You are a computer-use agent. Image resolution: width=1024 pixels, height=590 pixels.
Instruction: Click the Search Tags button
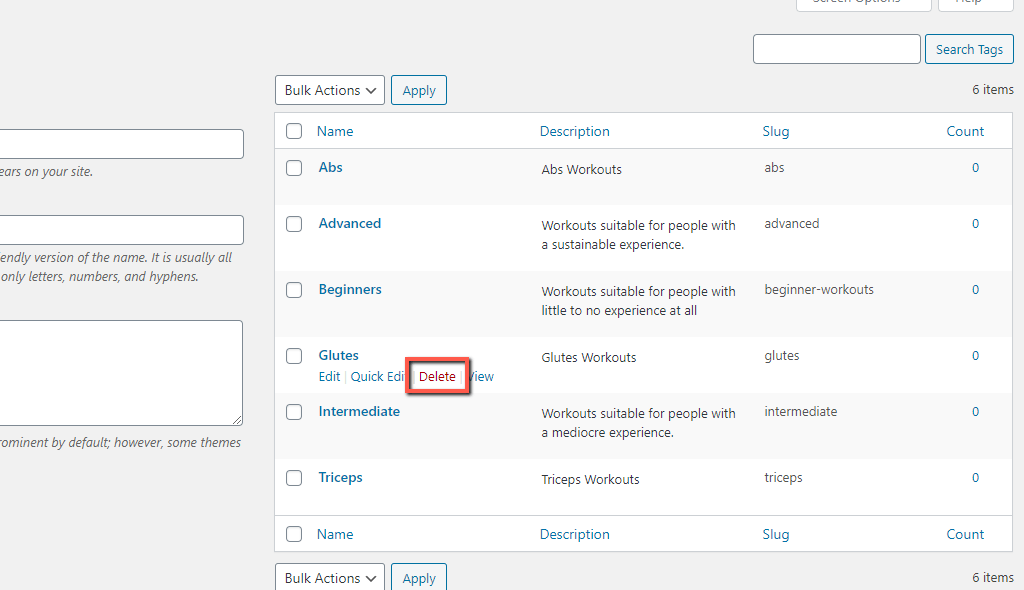(969, 49)
